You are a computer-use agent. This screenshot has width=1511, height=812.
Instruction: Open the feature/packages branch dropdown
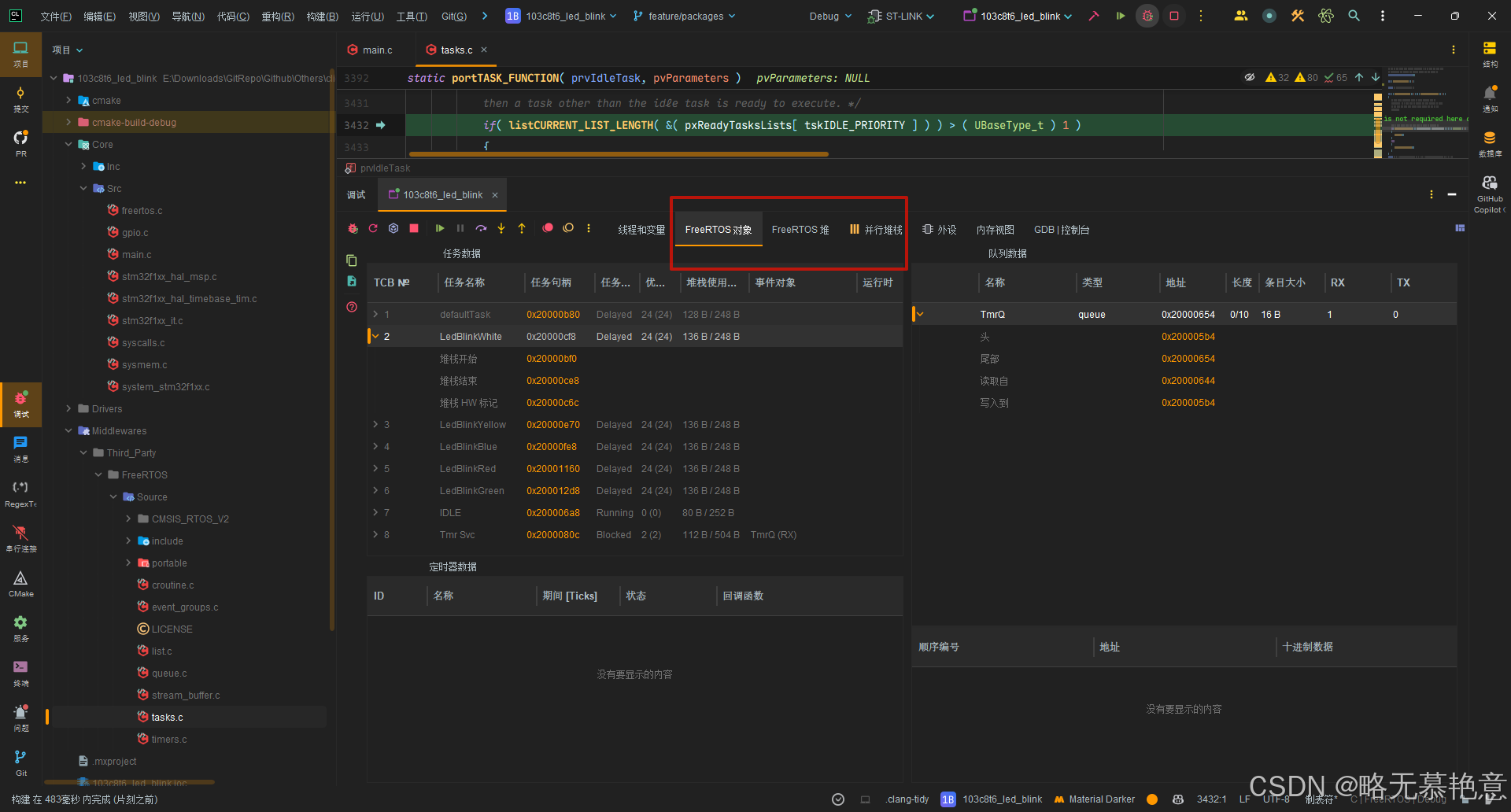tap(684, 16)
